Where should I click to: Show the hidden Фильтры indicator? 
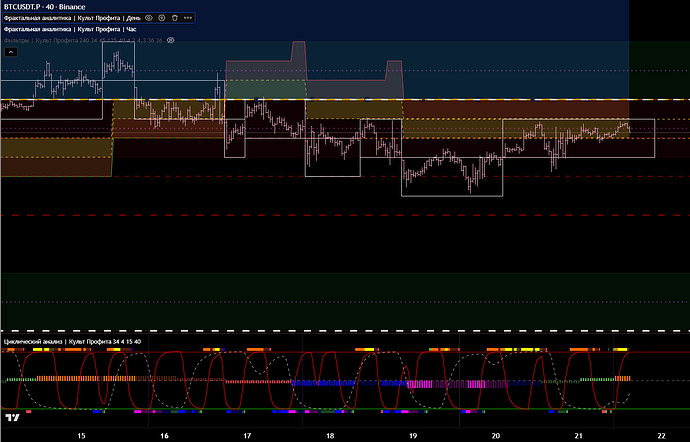pos(170,40)
